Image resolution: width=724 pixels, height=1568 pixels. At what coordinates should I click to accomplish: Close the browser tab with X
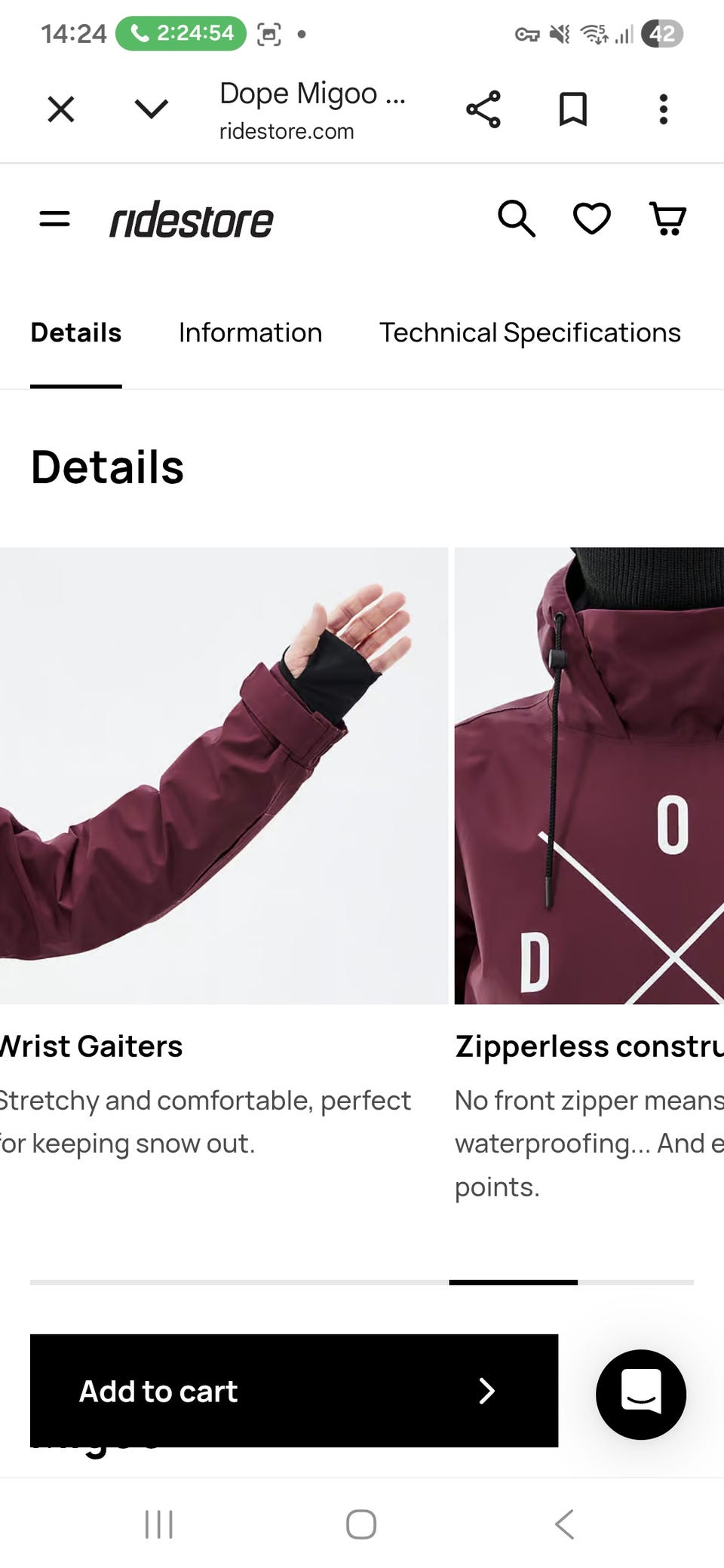pos(61,109)
